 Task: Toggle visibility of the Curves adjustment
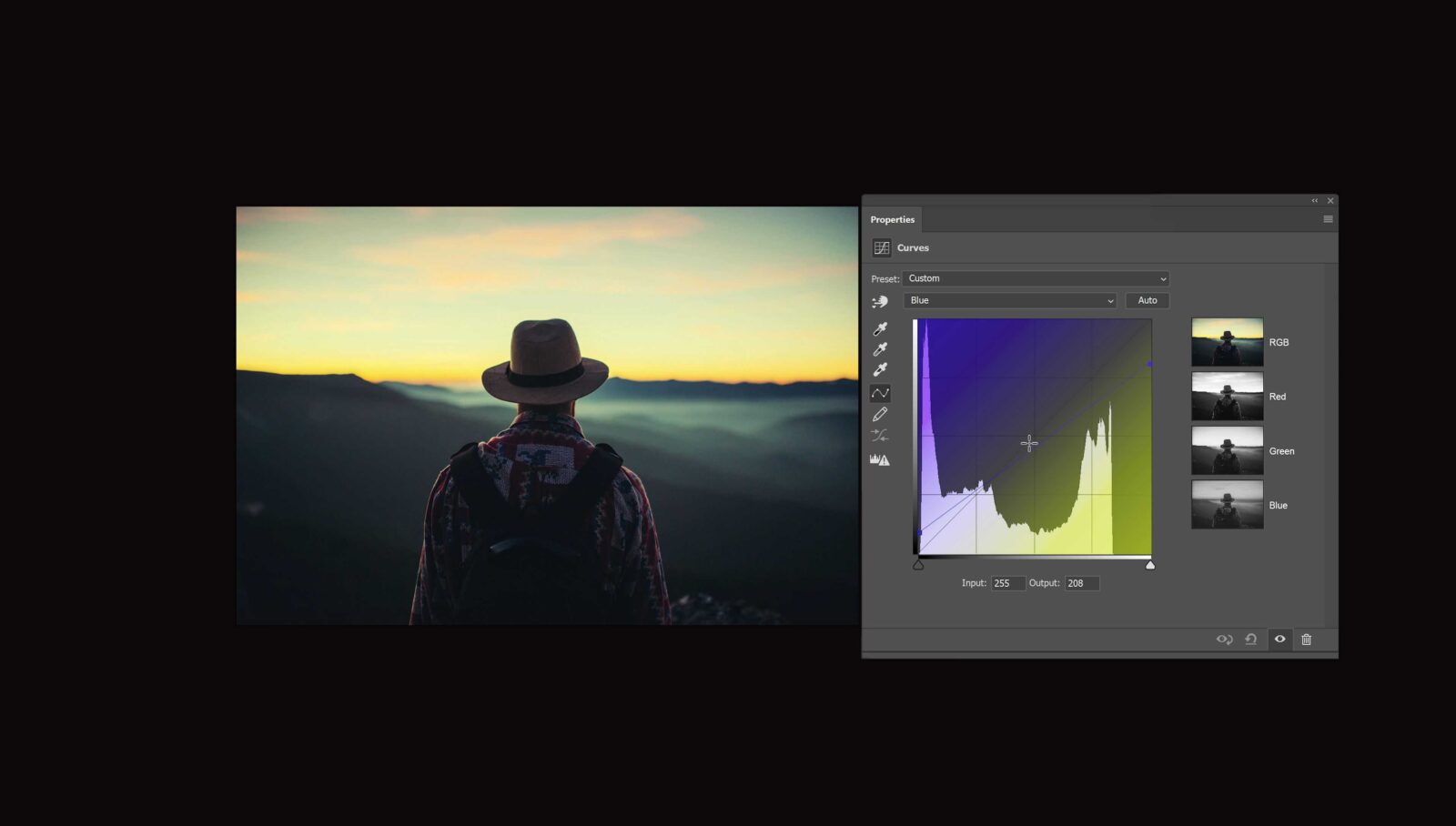pos(1279,640)
